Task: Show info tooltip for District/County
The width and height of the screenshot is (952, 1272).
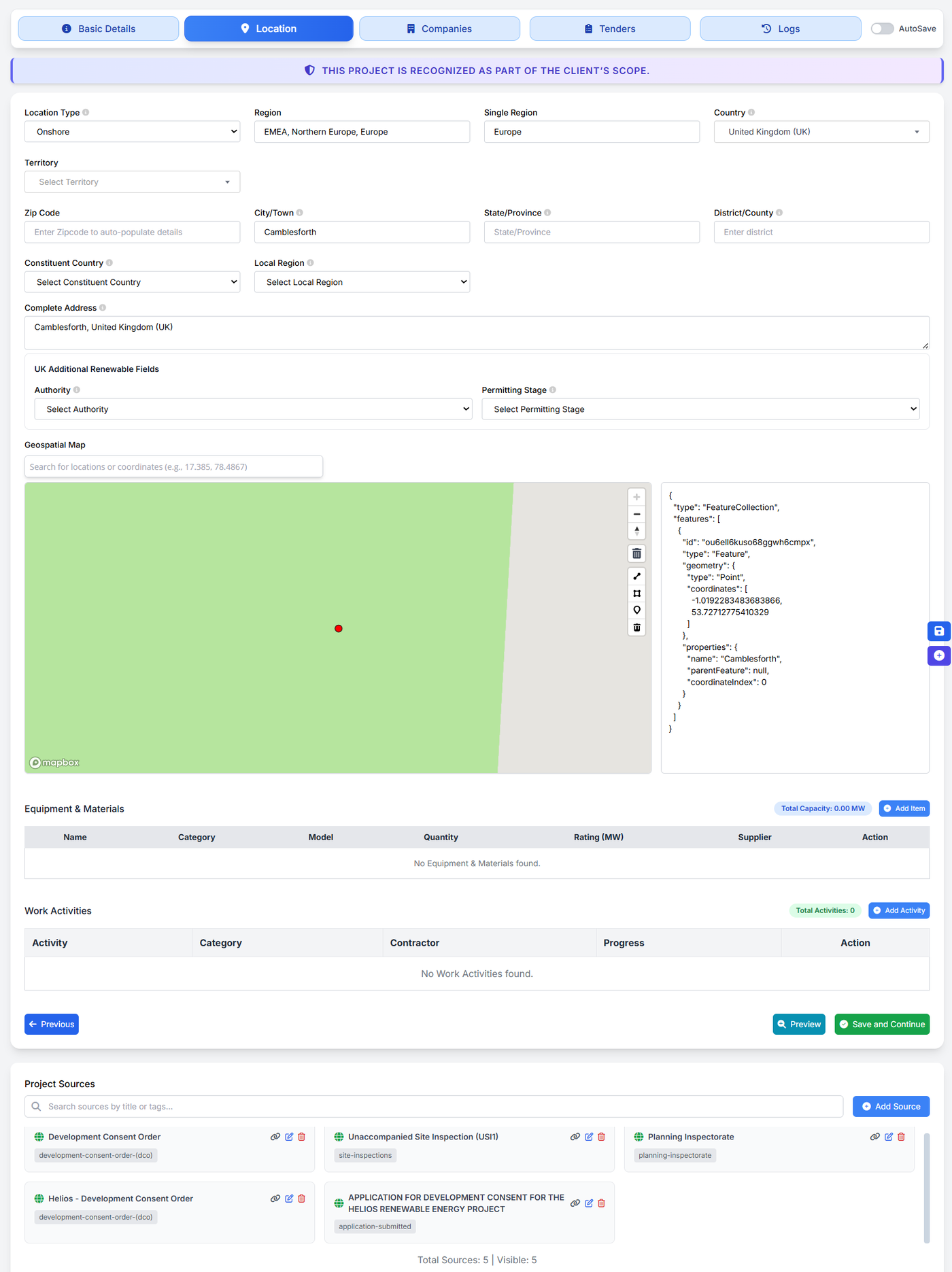Action: (779, 213)
